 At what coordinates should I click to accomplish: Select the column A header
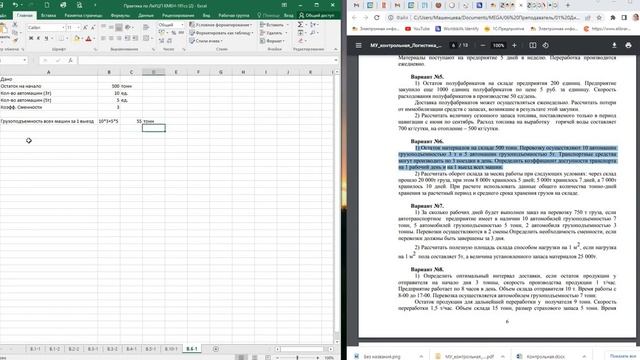[48, 72]
